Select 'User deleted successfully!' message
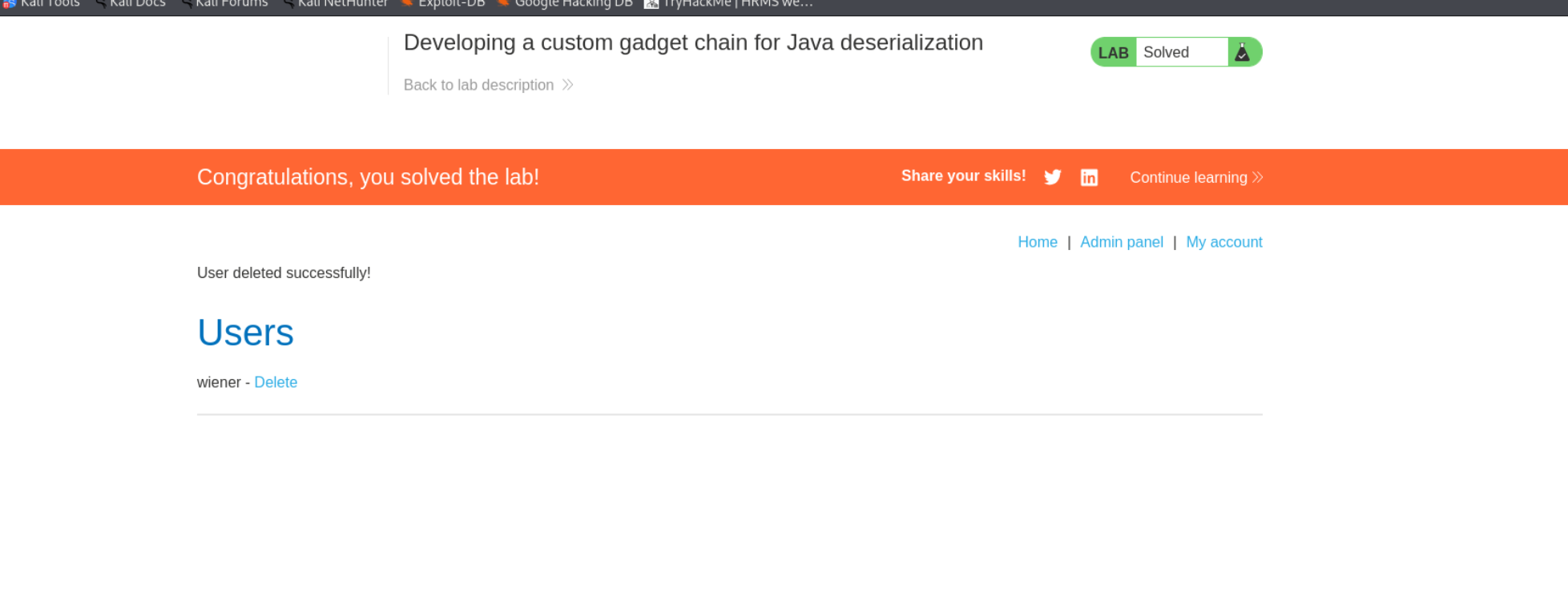1568x613 pixels. coord(284,273)
